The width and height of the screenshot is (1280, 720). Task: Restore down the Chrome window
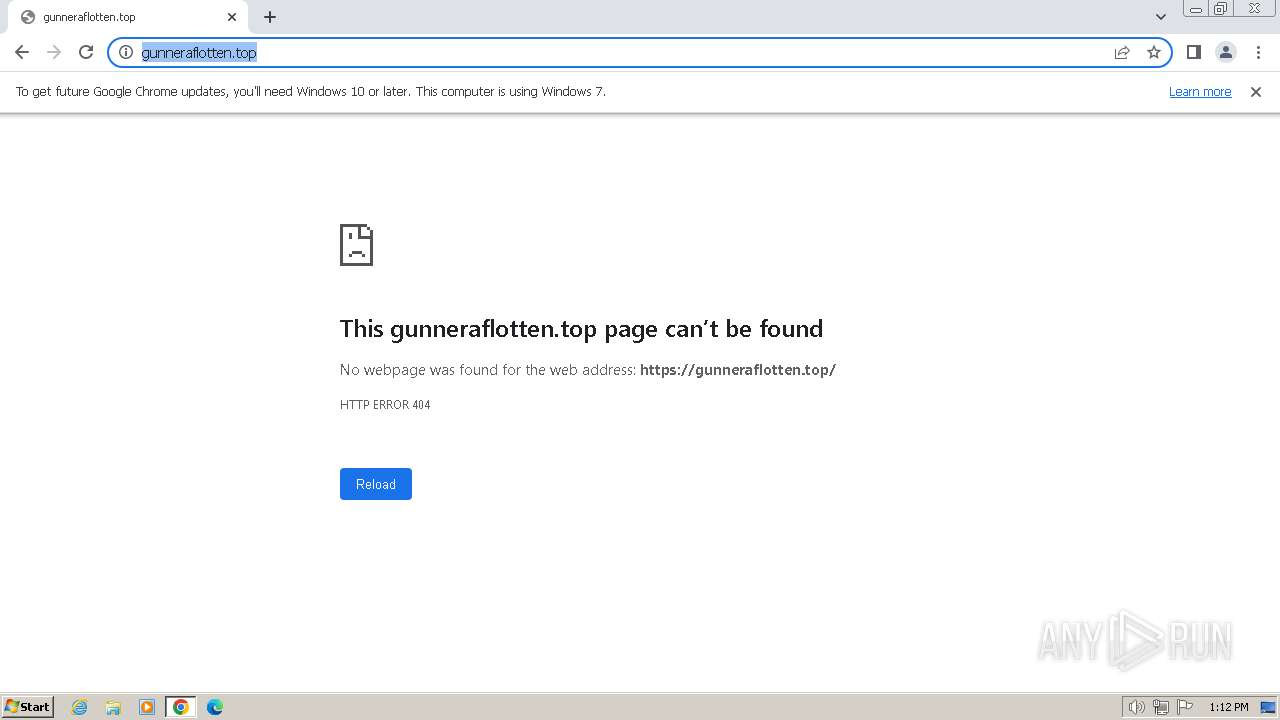click(x=1221, y=9)
